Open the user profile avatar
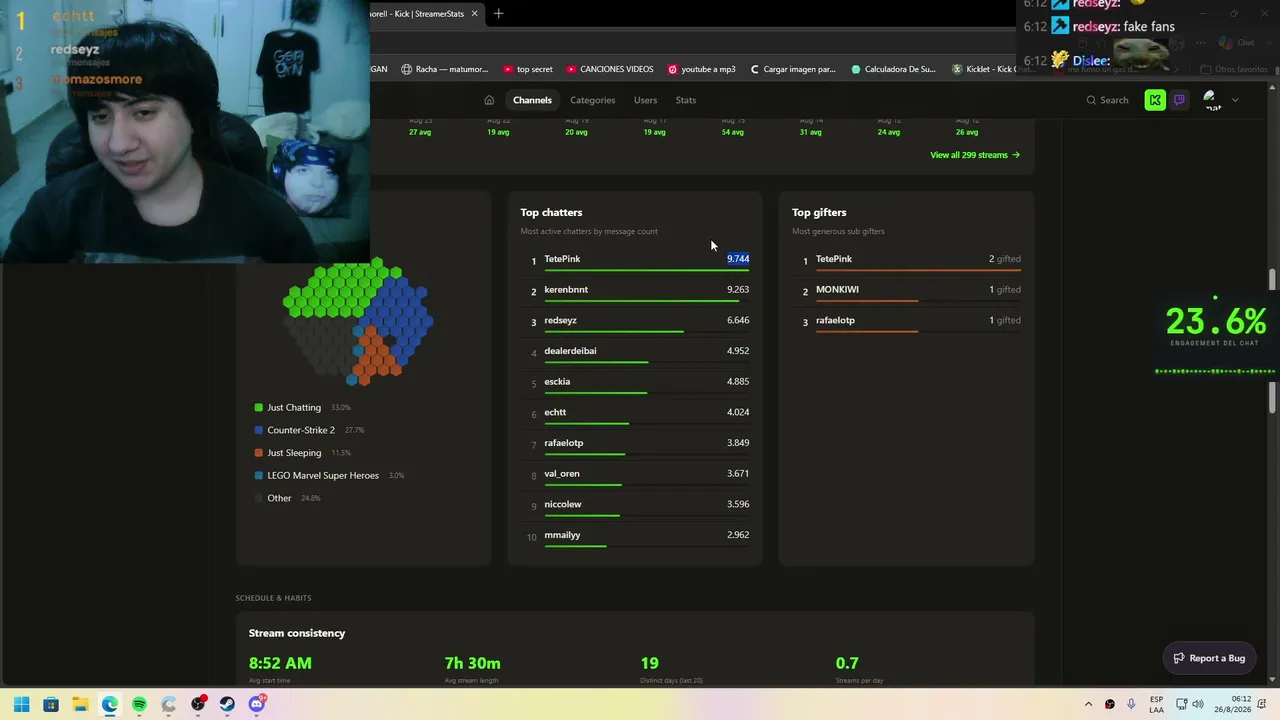The height and width of the screenshot is (720, 1280). (x=1211, y=100)
